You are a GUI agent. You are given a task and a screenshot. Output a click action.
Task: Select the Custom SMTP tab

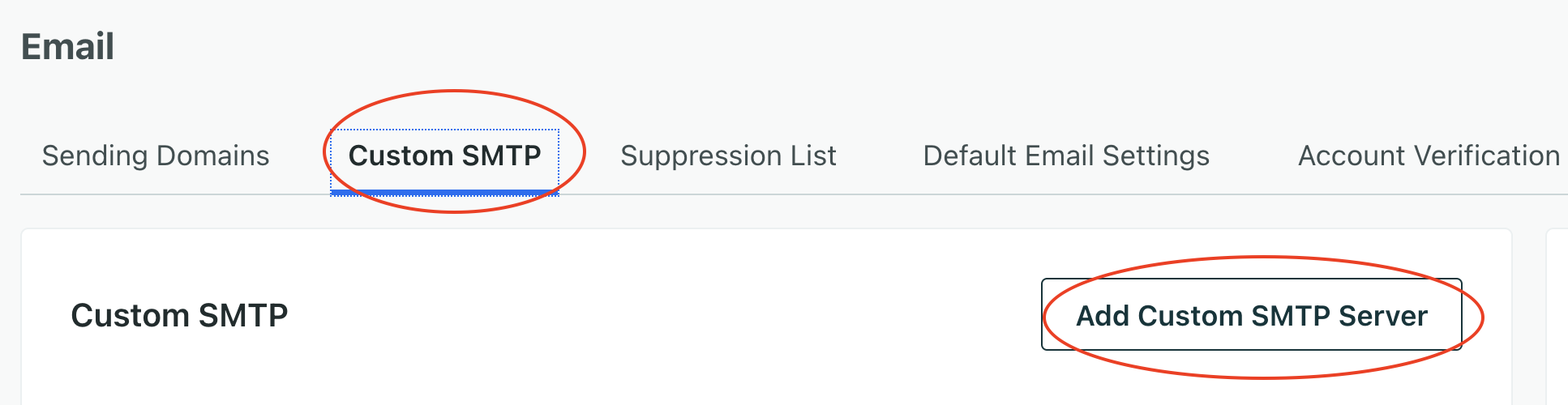click(444, 156)
